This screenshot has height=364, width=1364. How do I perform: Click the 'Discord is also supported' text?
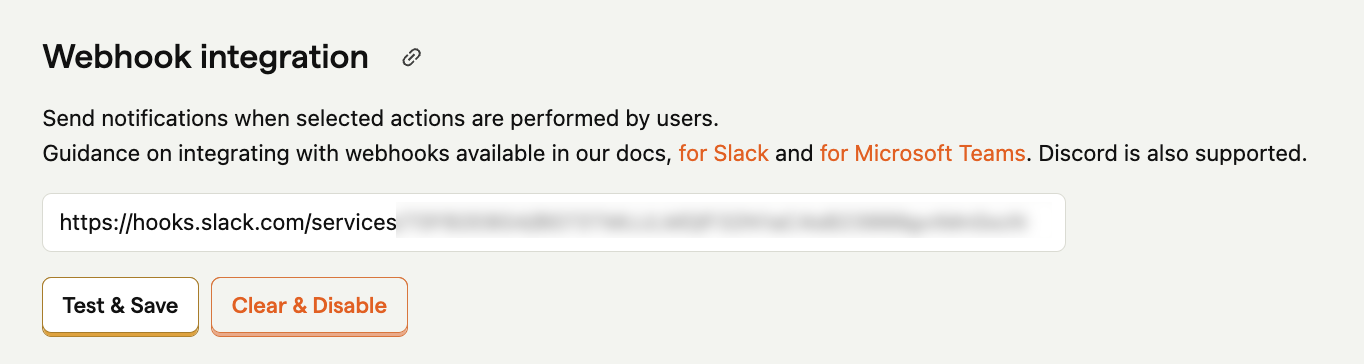click(x=1174, y=154)
